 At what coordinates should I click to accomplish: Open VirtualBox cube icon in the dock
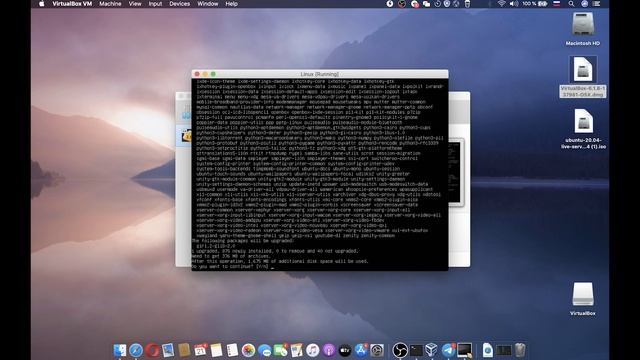pyautogui.click(x=431, y=350)
